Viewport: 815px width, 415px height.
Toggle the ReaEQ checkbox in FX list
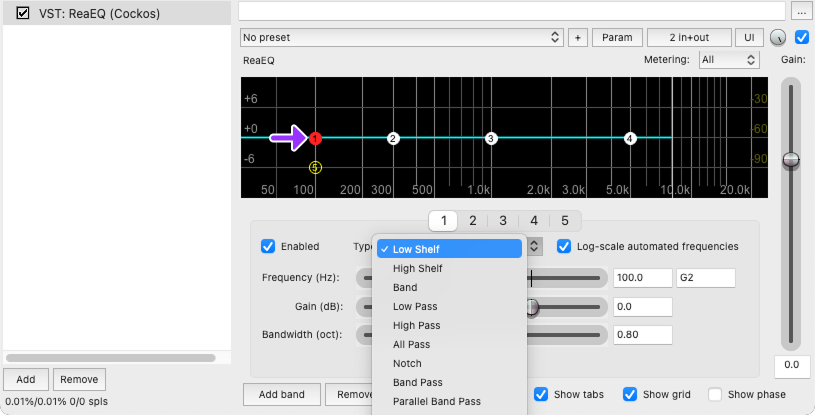(x=22, y=12)
